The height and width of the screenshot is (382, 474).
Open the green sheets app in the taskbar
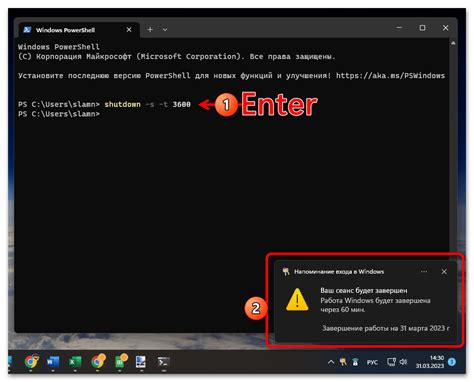[x=121, y=361]
